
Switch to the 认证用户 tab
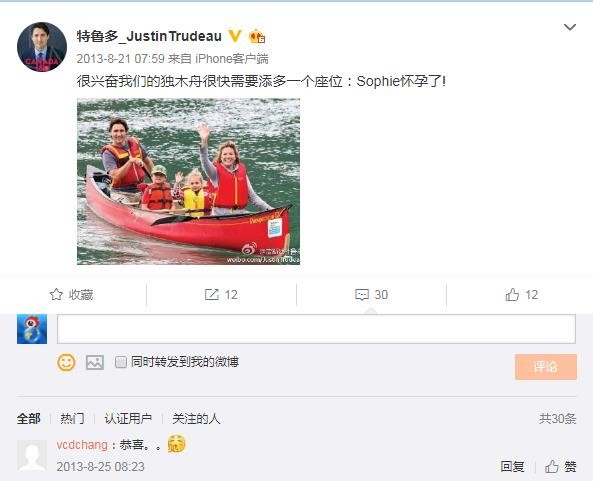[128, 419]
